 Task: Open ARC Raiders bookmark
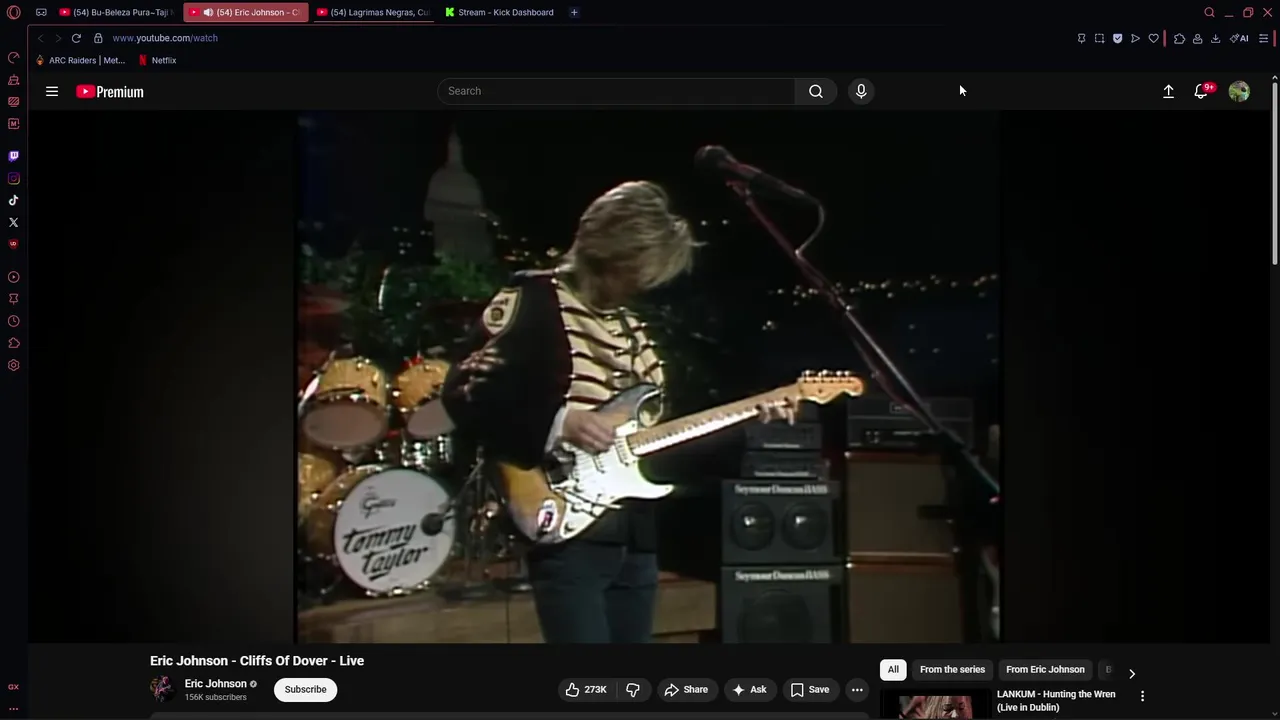[x=80, y=60]
